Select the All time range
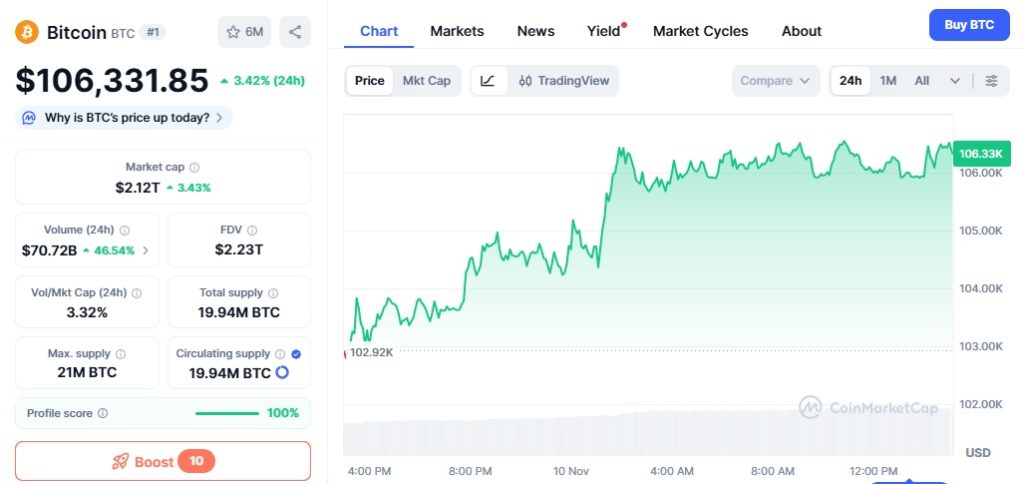The height and width of the screenshot is (484, 1024). point(921,81)
